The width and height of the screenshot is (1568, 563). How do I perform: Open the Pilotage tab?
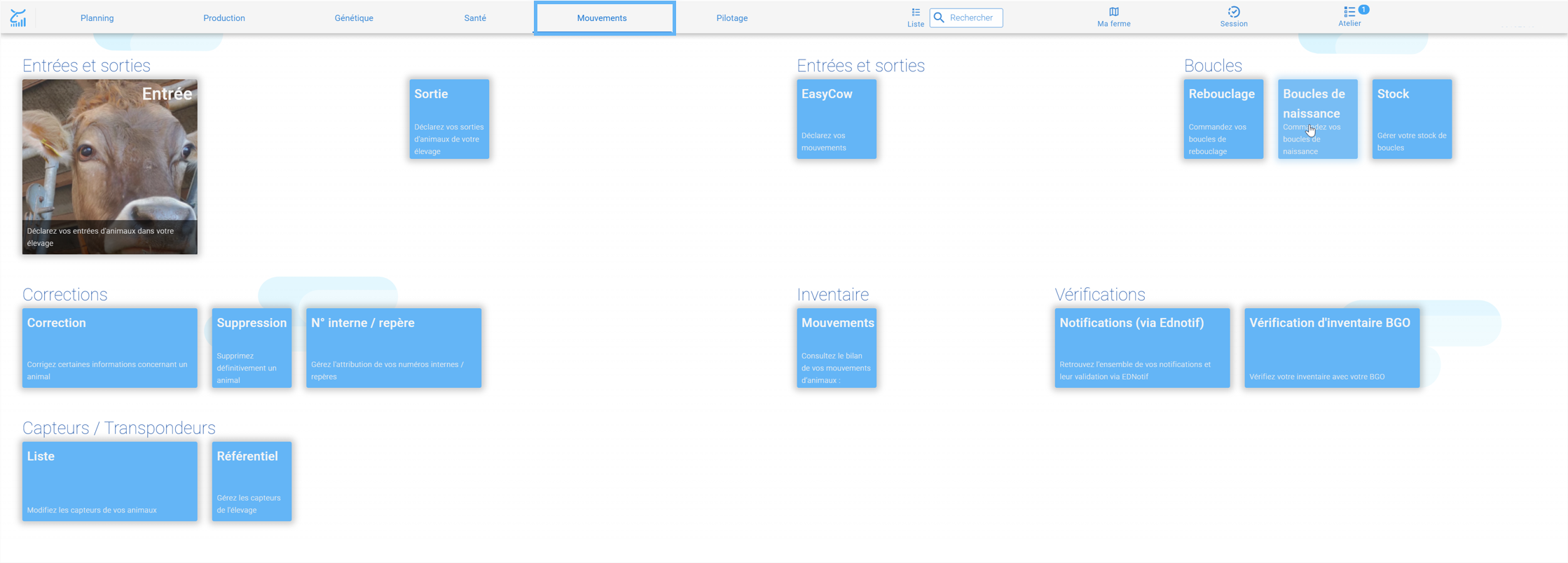pyautogui.click(x=732, y=18)
